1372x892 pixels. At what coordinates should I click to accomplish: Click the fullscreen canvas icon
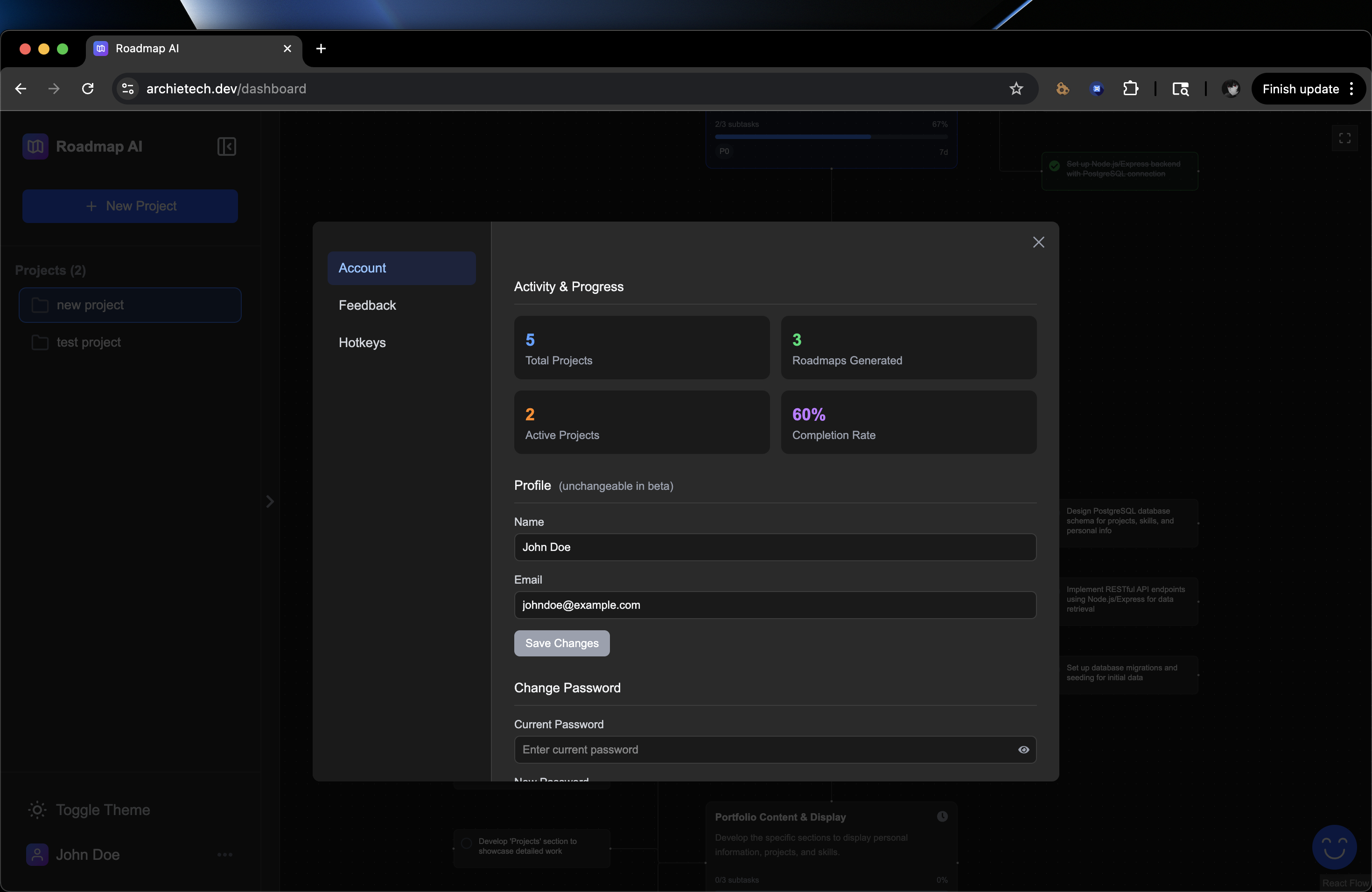tap(1344, 138)
